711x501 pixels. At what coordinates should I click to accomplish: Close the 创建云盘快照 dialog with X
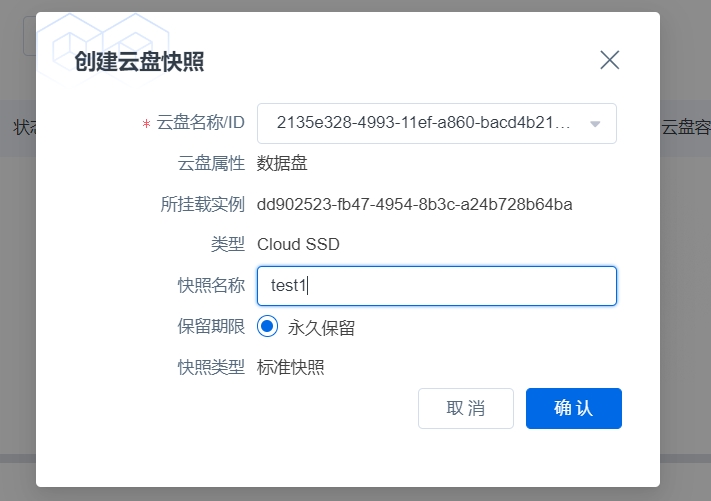point(609,60)
